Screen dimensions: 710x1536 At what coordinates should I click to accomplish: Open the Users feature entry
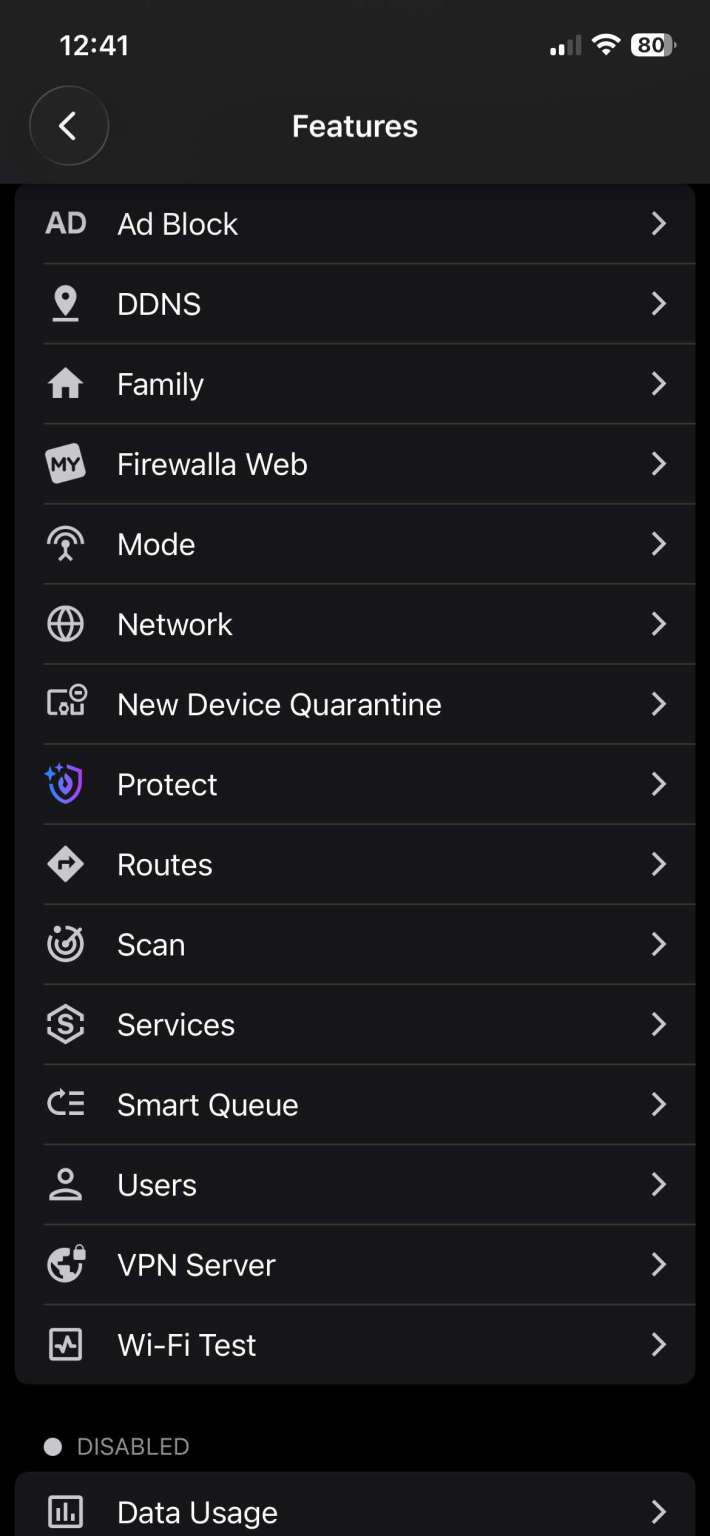[355, 1184]
